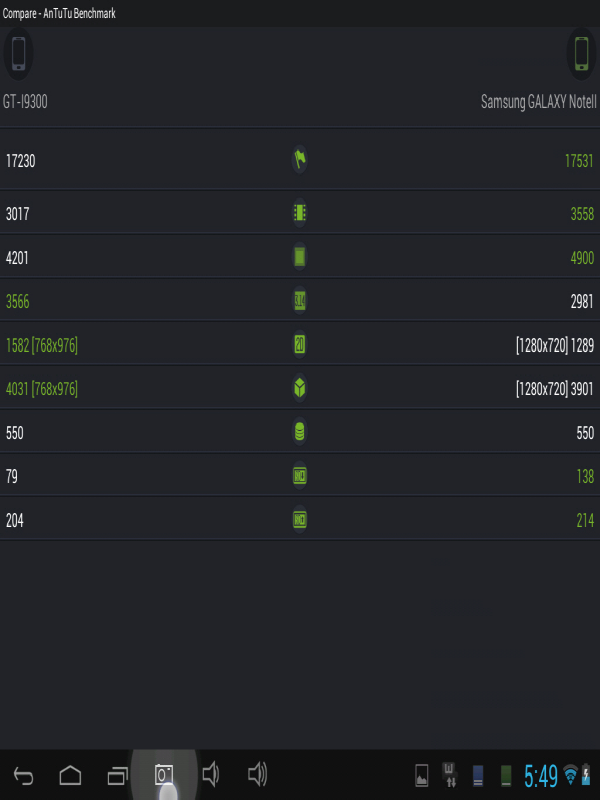The height and width of the screenshot is (800, 600).
Task: Take a screenshot with the camera button
Action: click(164, 775)
